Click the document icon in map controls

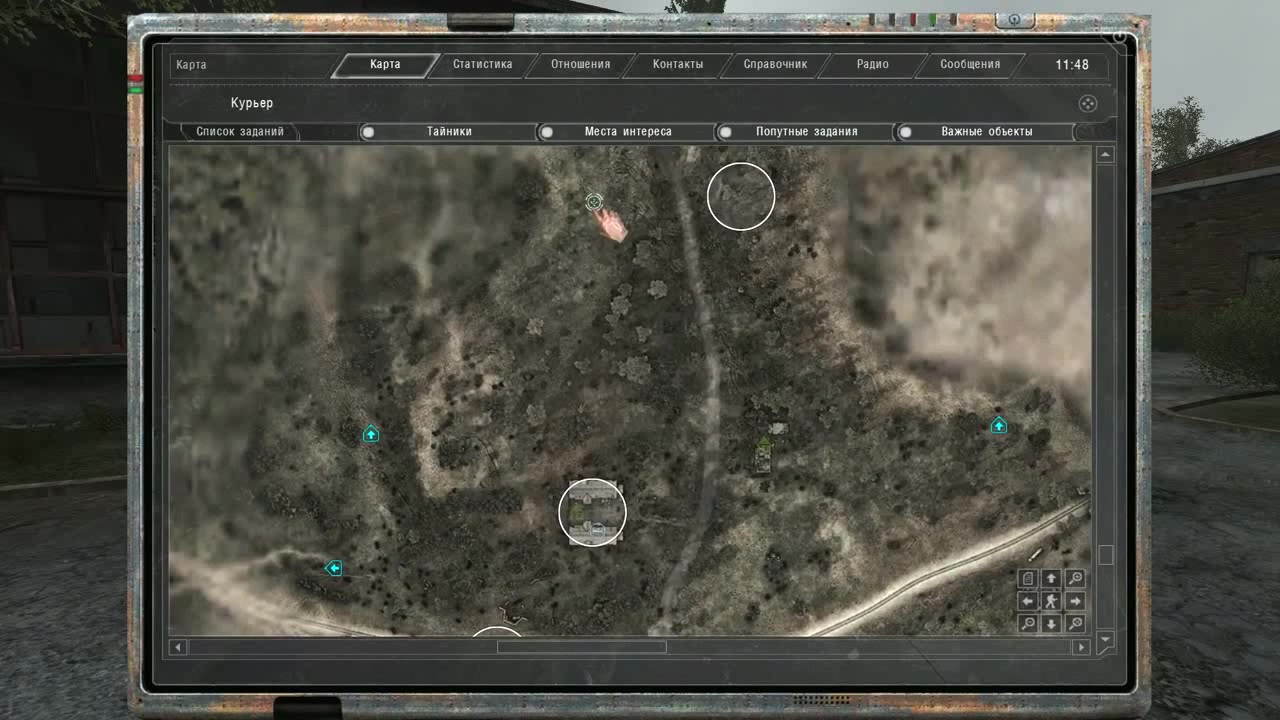(x=1027, y=578)
